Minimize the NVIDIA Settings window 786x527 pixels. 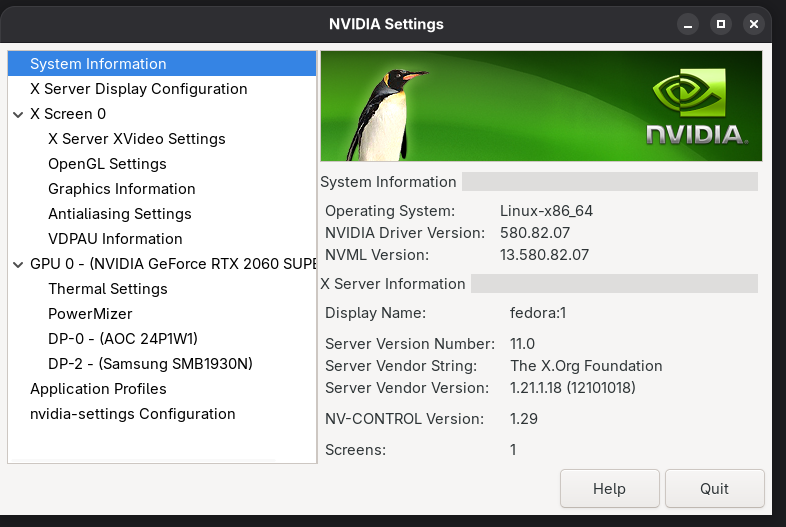click(x=688, y=24)
